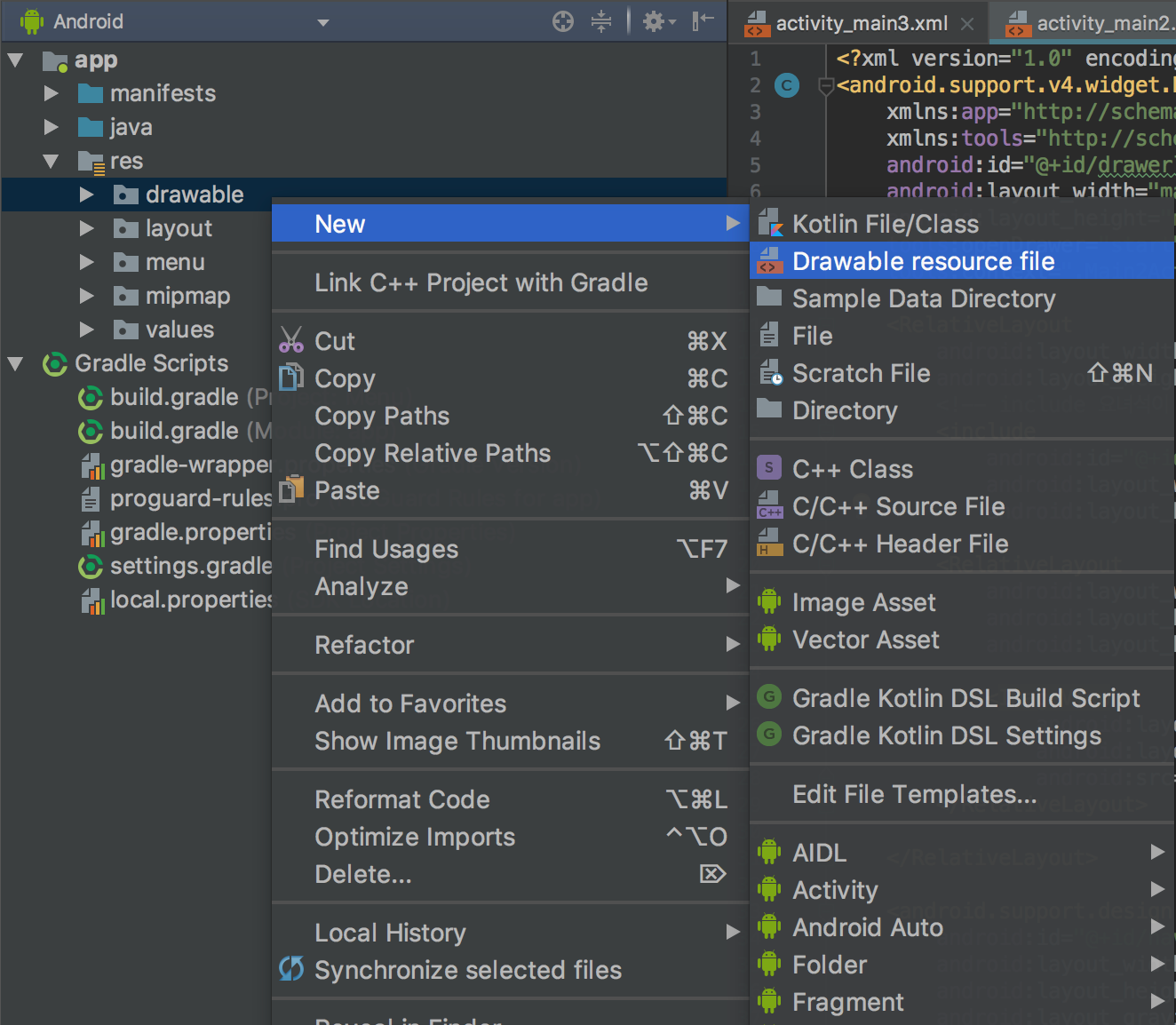Click the collapse all icon in project toolbar
The height and width of the screenshot is (1025, 1176).
pyautogui.click(x=601, y=21)
